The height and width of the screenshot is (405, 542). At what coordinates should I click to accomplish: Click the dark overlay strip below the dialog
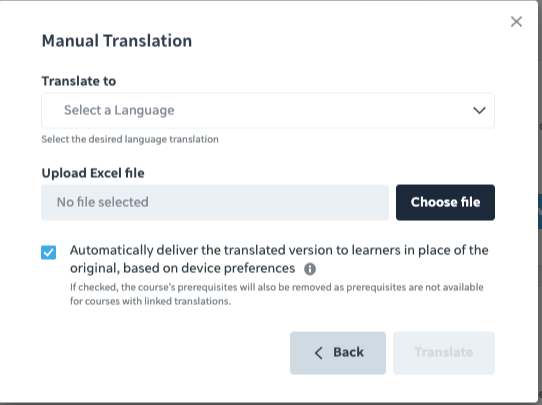[269, 404]
